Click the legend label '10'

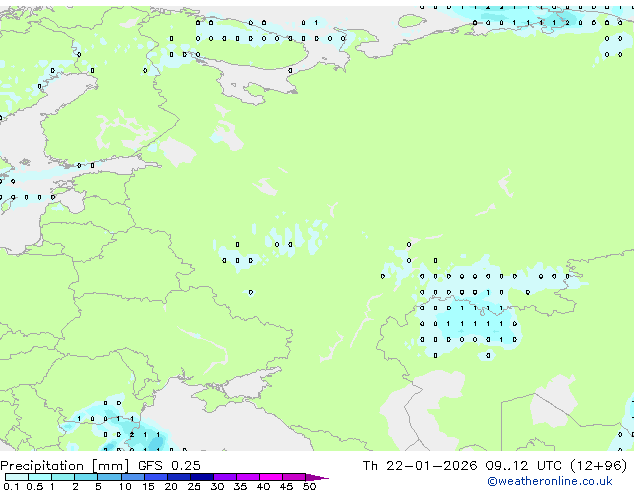pos(125,486)
